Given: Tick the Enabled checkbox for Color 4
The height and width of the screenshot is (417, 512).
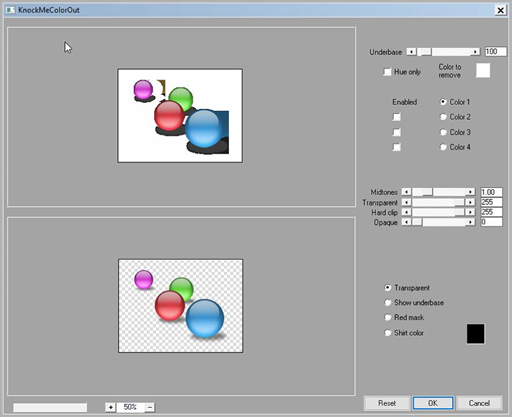Looking at the screenshot, I should (x=397, y=147).
